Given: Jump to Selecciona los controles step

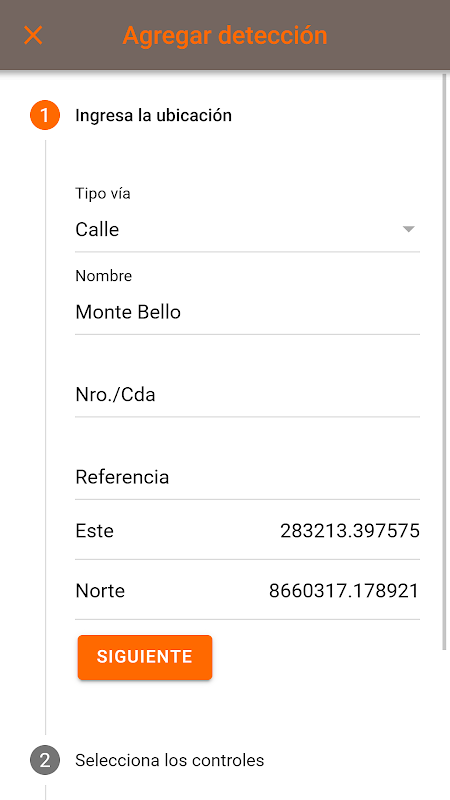Looking at the screenshot, I should coord(169,760).
